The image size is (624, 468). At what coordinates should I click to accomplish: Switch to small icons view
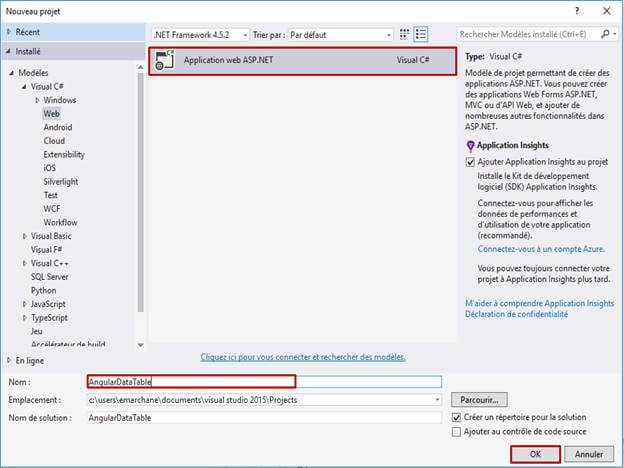coord(404,34)
